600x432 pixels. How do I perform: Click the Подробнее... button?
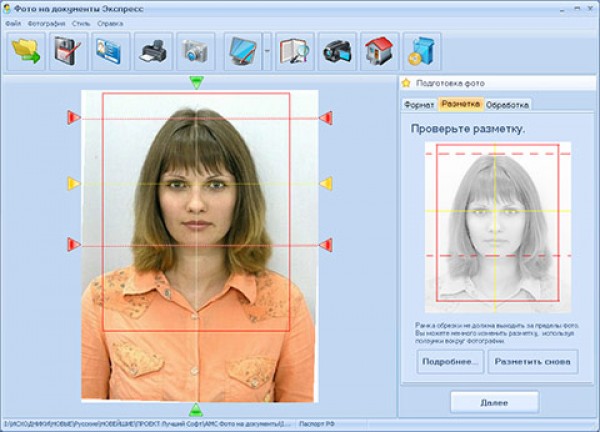451,361
